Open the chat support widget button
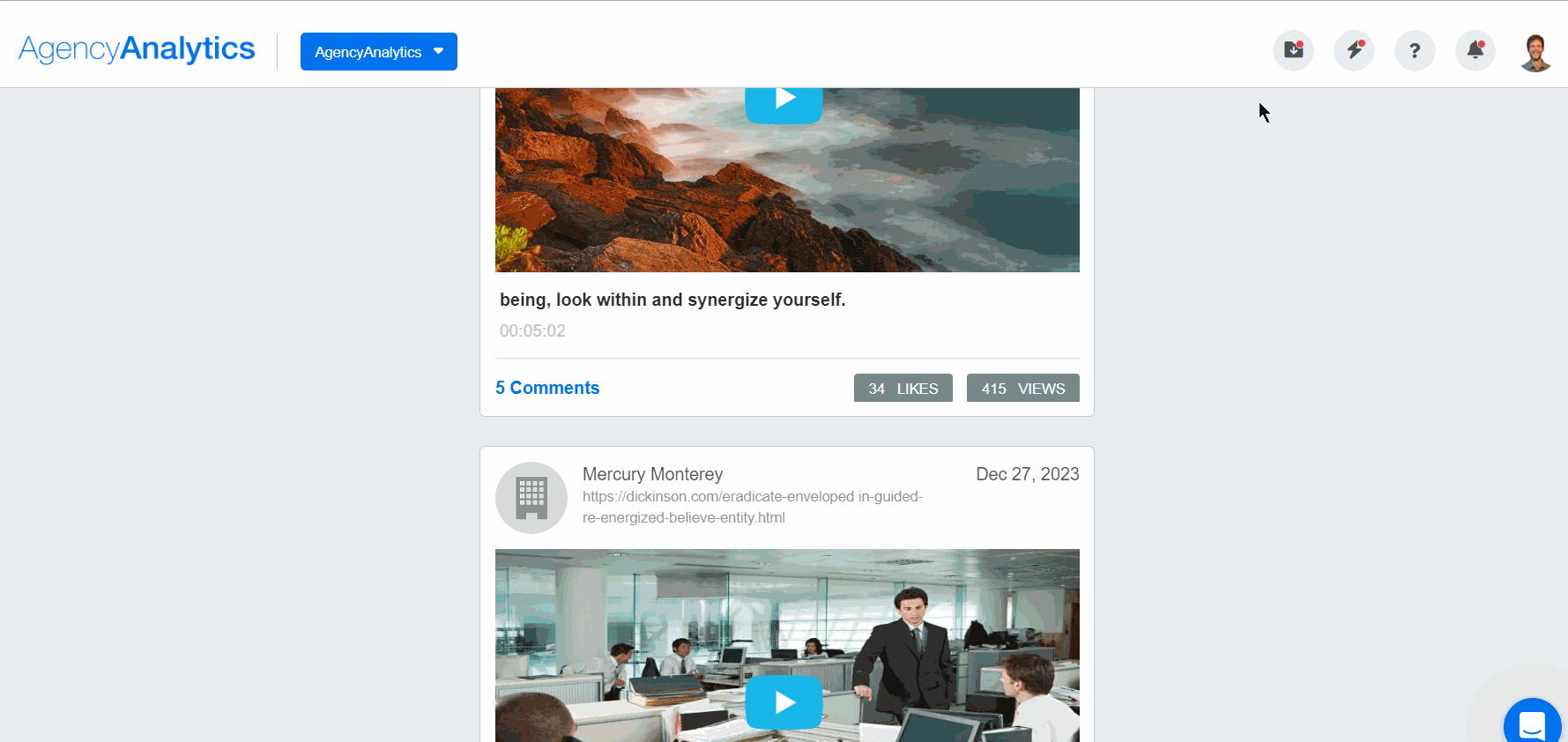 coord(1534,724)
